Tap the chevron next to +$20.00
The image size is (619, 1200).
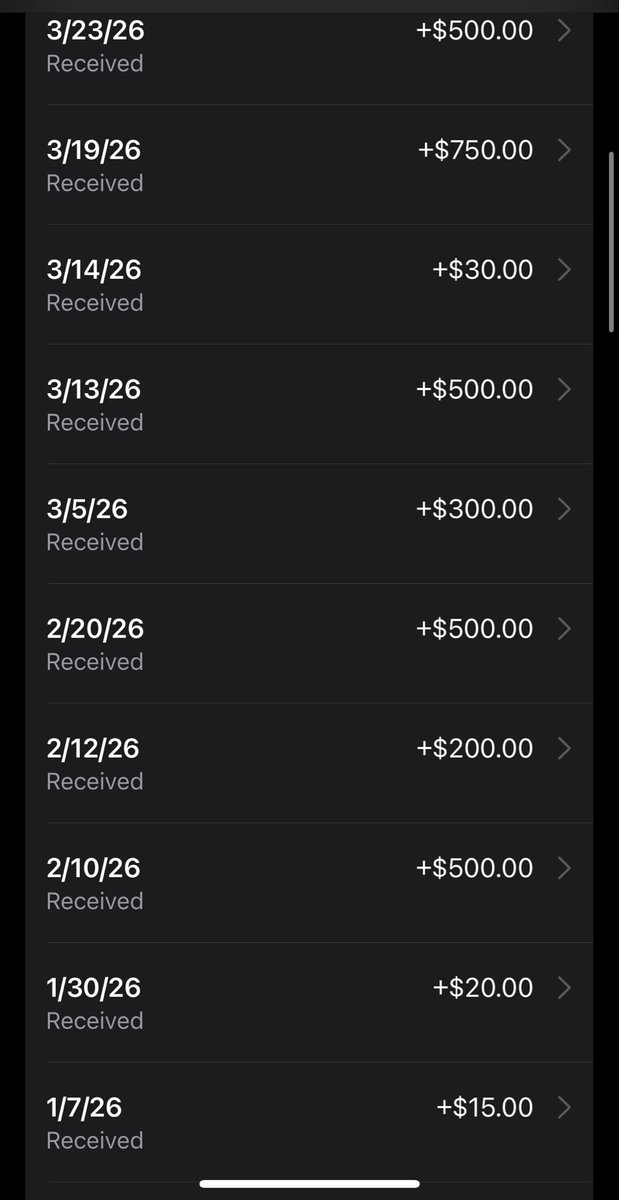[x=564, y=988]
